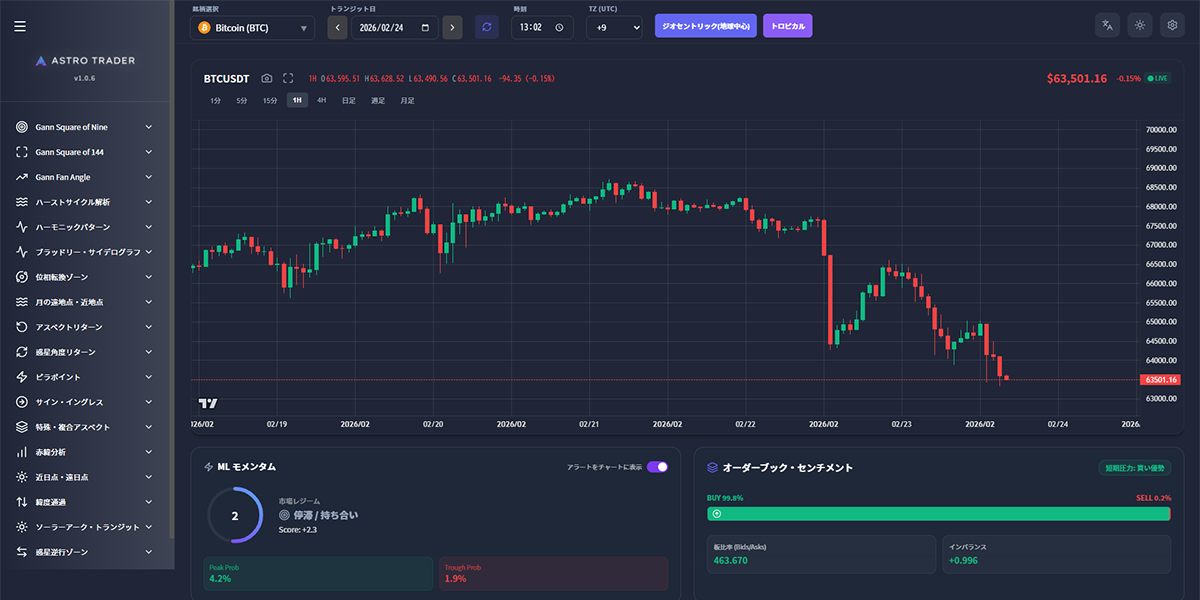Advance to the next transit date
1200x600 pixels.
click(452, 27)
